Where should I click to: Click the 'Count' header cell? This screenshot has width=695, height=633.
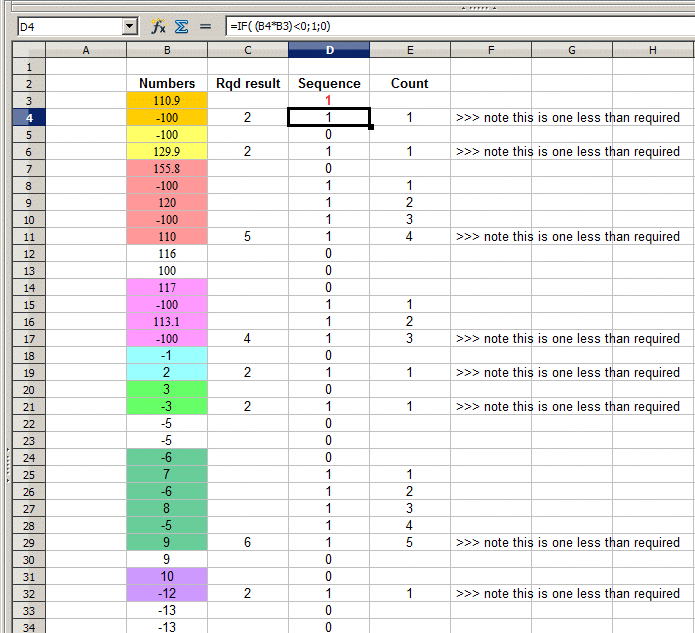409,84
